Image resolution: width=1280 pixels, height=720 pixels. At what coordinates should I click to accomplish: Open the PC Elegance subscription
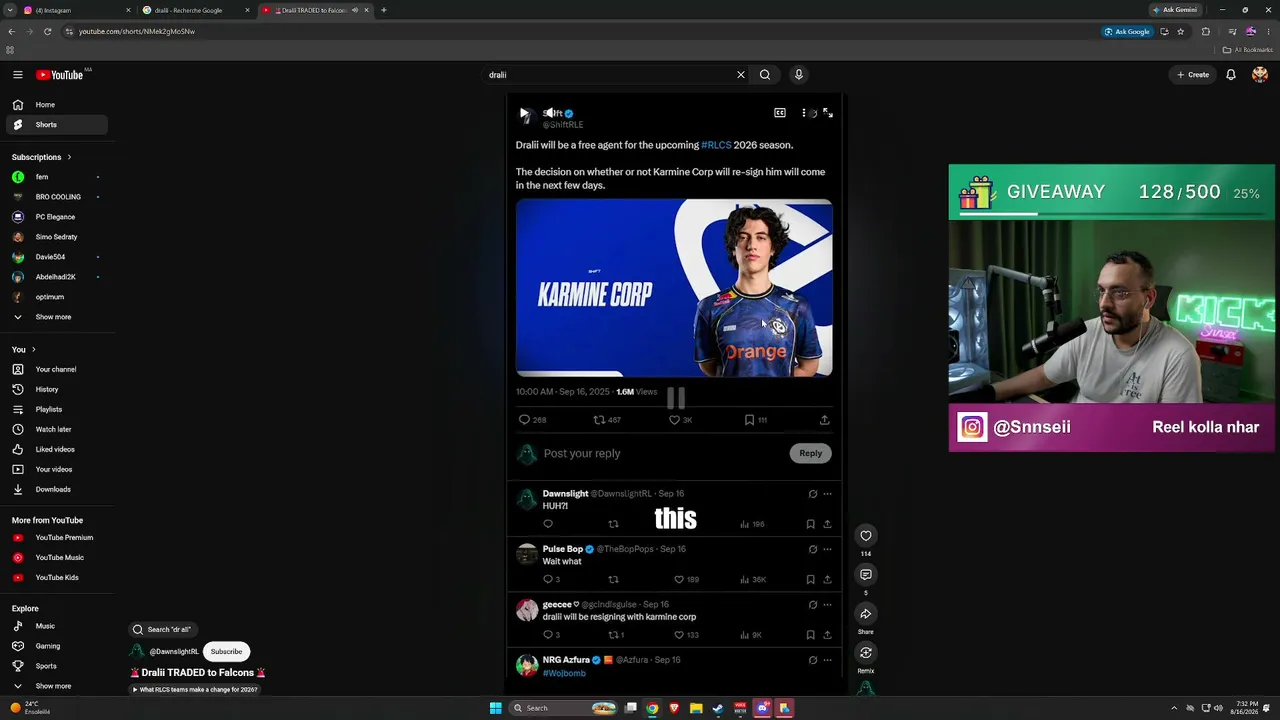click(x=56, y=217)
